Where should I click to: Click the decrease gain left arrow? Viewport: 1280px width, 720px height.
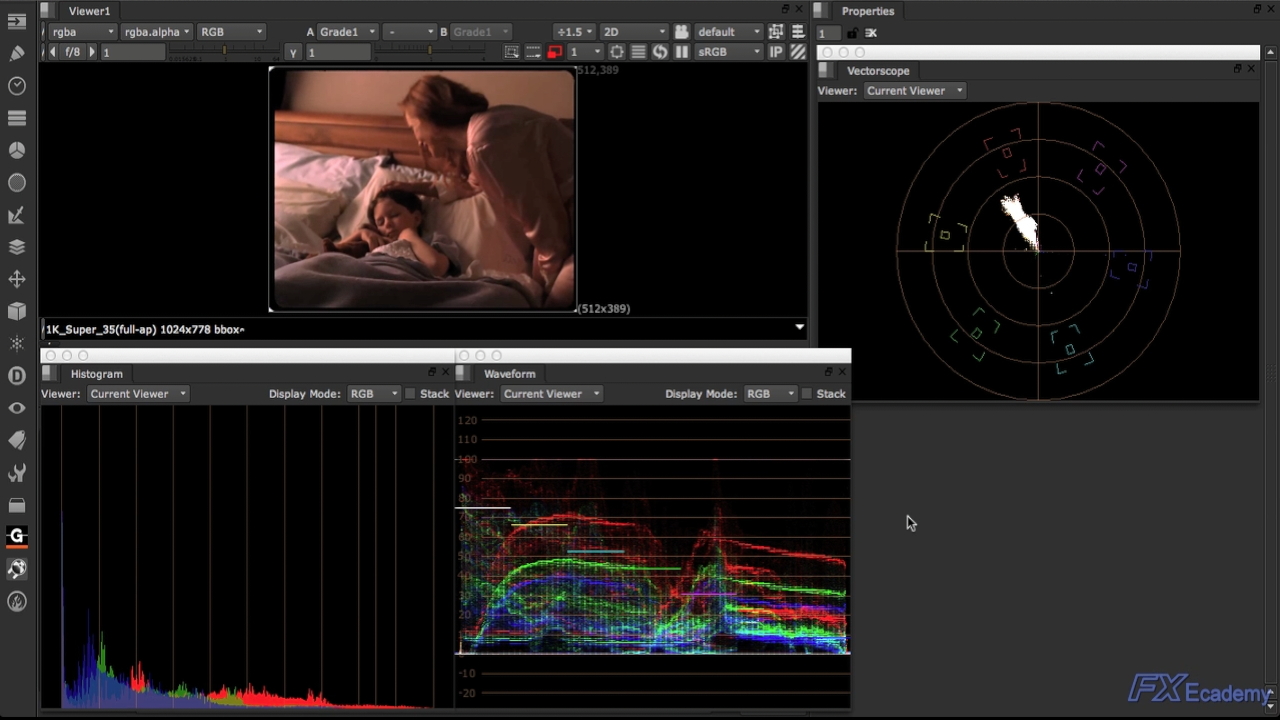pos(54,52)
